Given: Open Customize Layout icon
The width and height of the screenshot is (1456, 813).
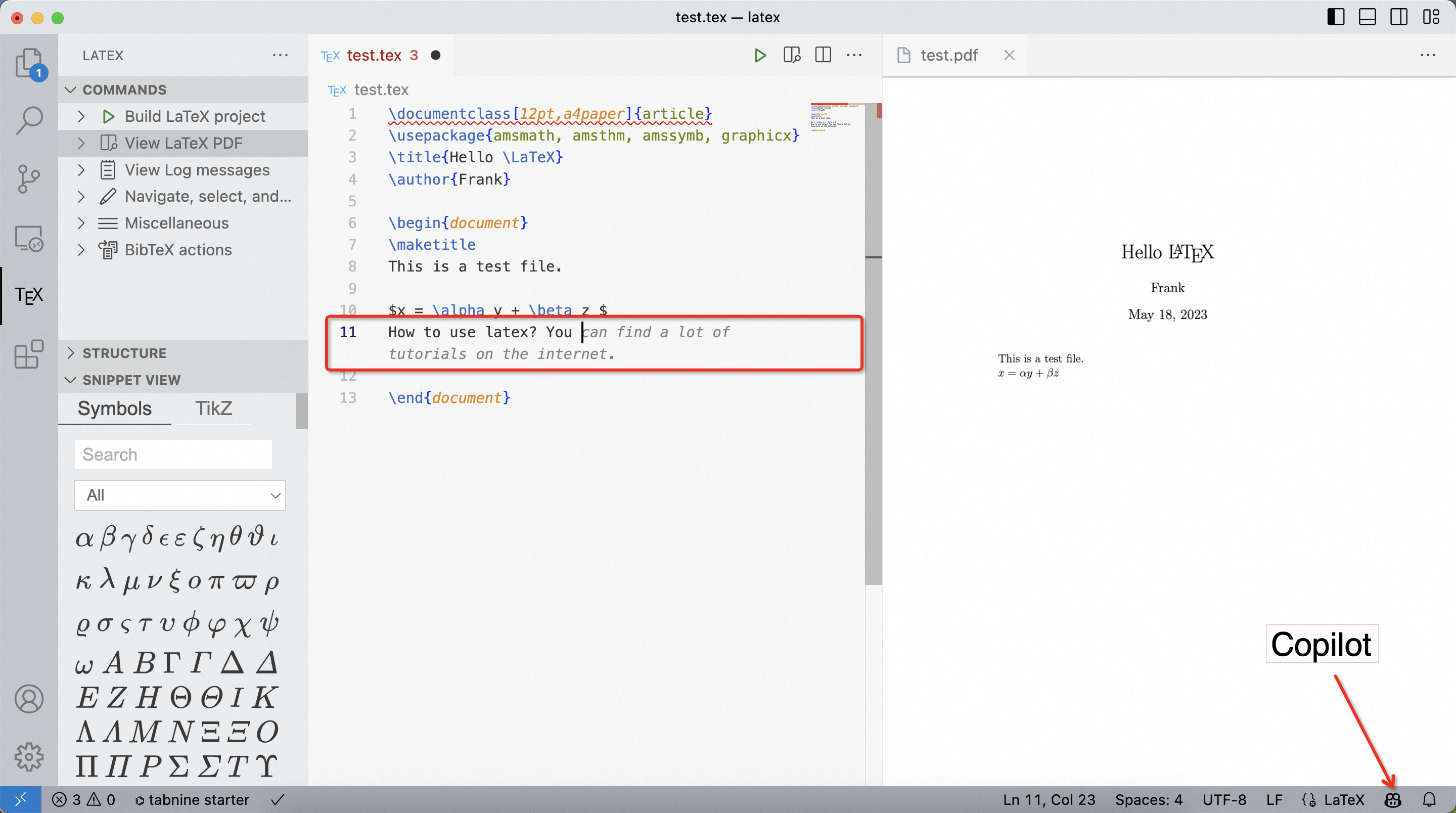Looking at the screenshot, I should coord(1431,18).
